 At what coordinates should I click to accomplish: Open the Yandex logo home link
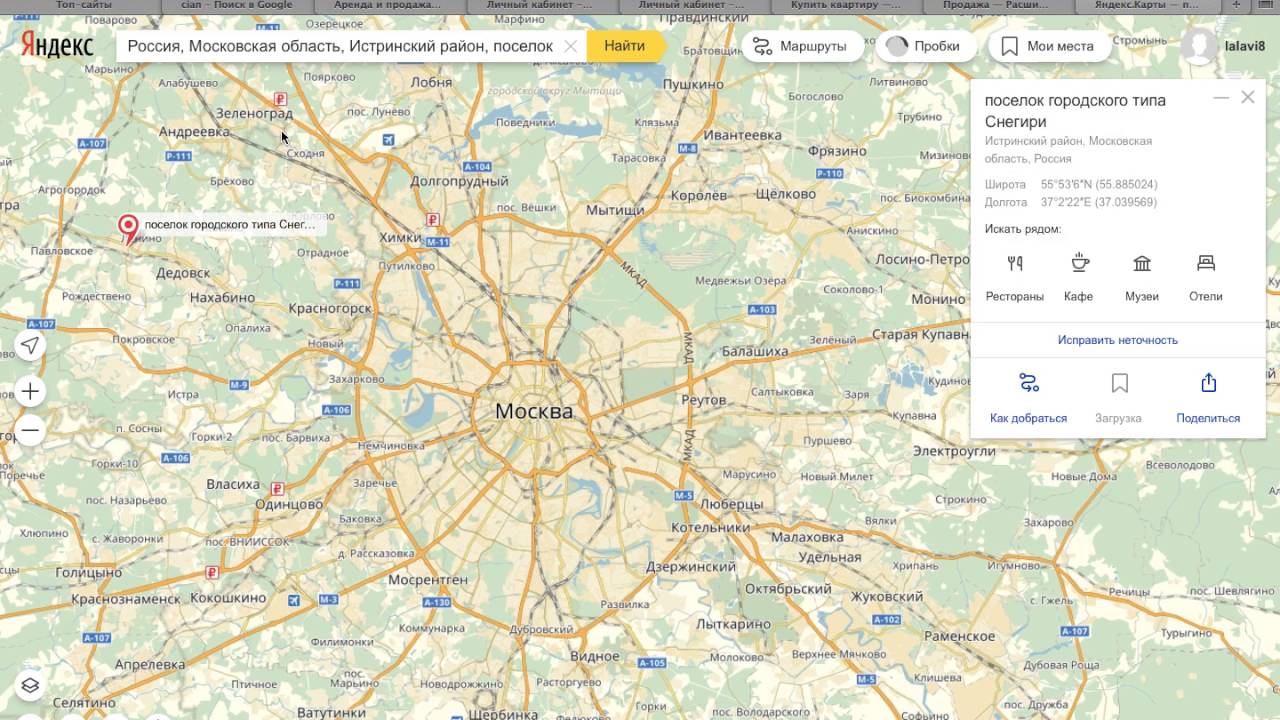point(58,46)
